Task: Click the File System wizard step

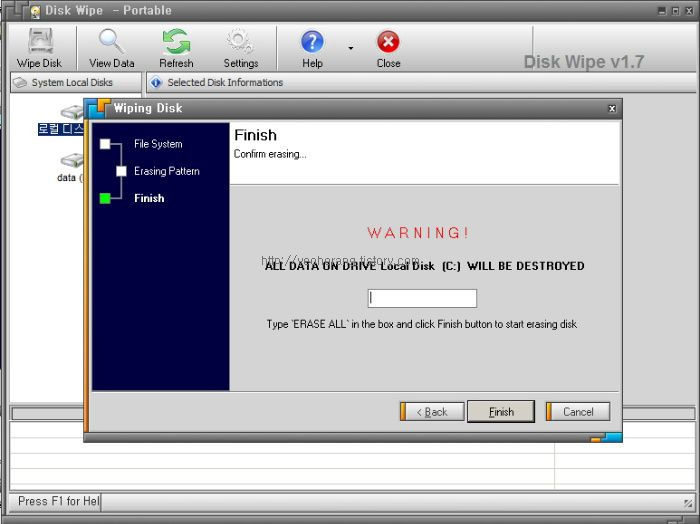Action: 158,144
